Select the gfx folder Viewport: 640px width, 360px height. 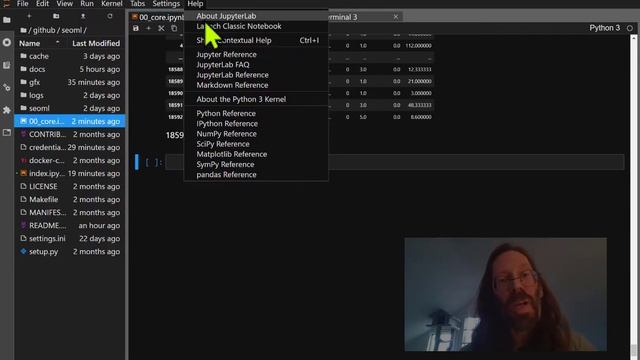click(70, 82)
